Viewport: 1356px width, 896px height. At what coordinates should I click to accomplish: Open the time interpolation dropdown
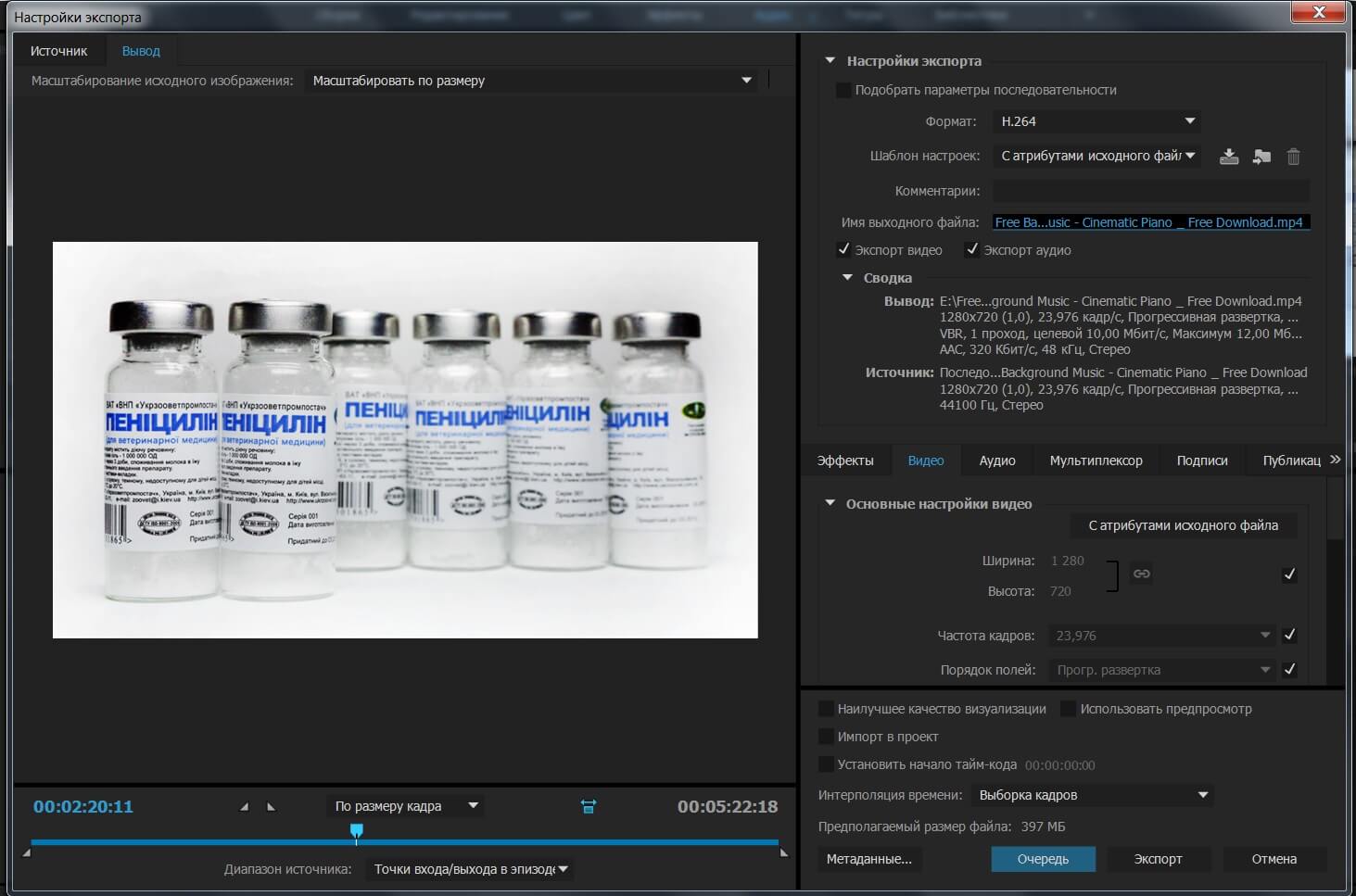1091,795
